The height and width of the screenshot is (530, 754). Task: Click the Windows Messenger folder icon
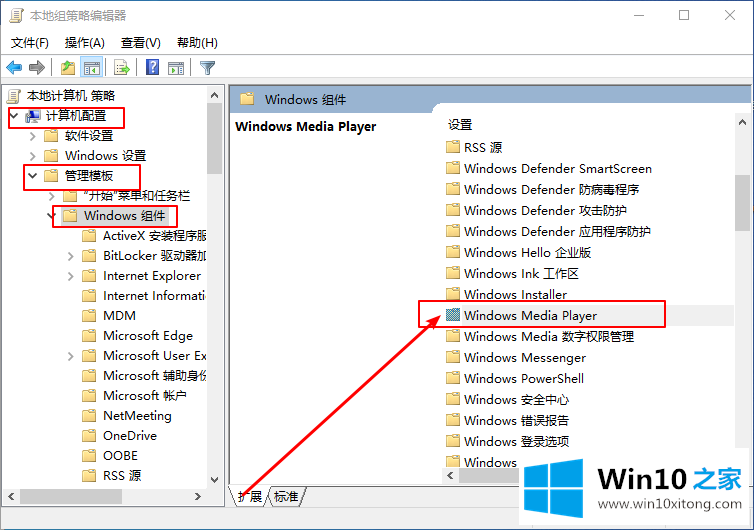[452, 357]
